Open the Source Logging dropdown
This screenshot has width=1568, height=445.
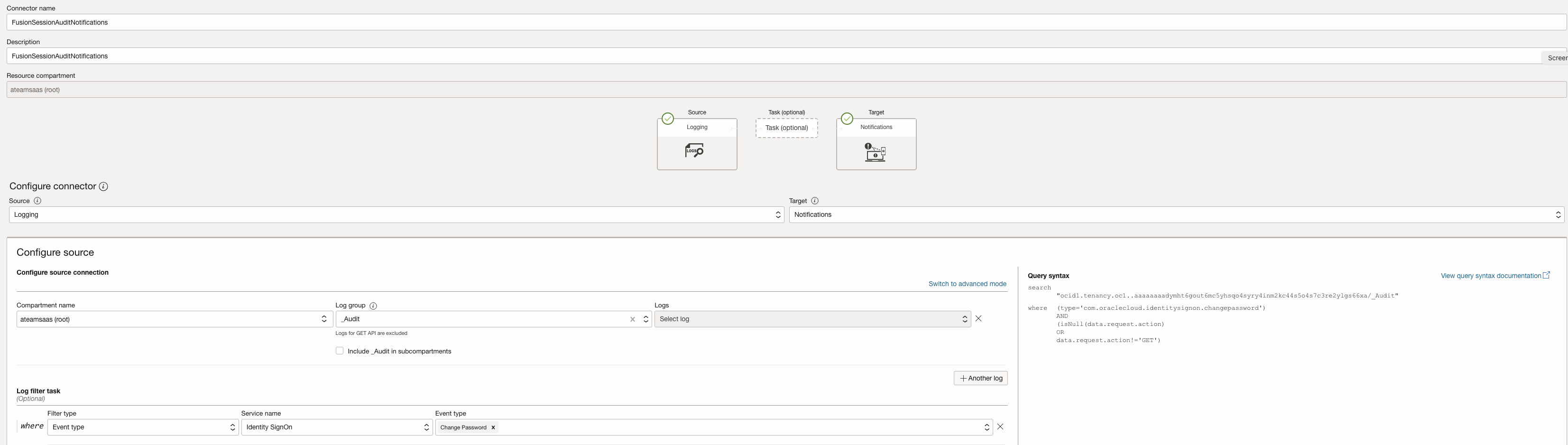tap(396, 215)
